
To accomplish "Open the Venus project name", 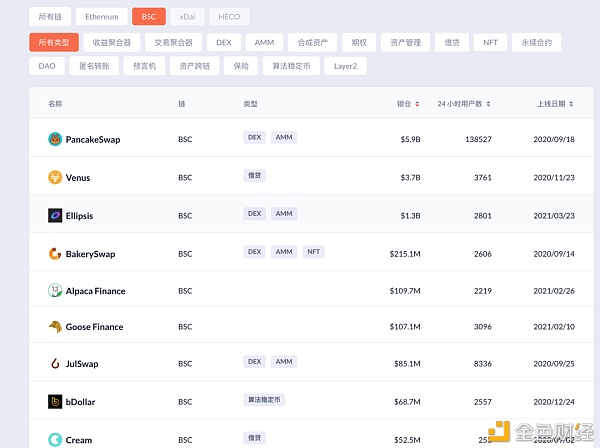I will pyautogui.click(x=78, y=178).
